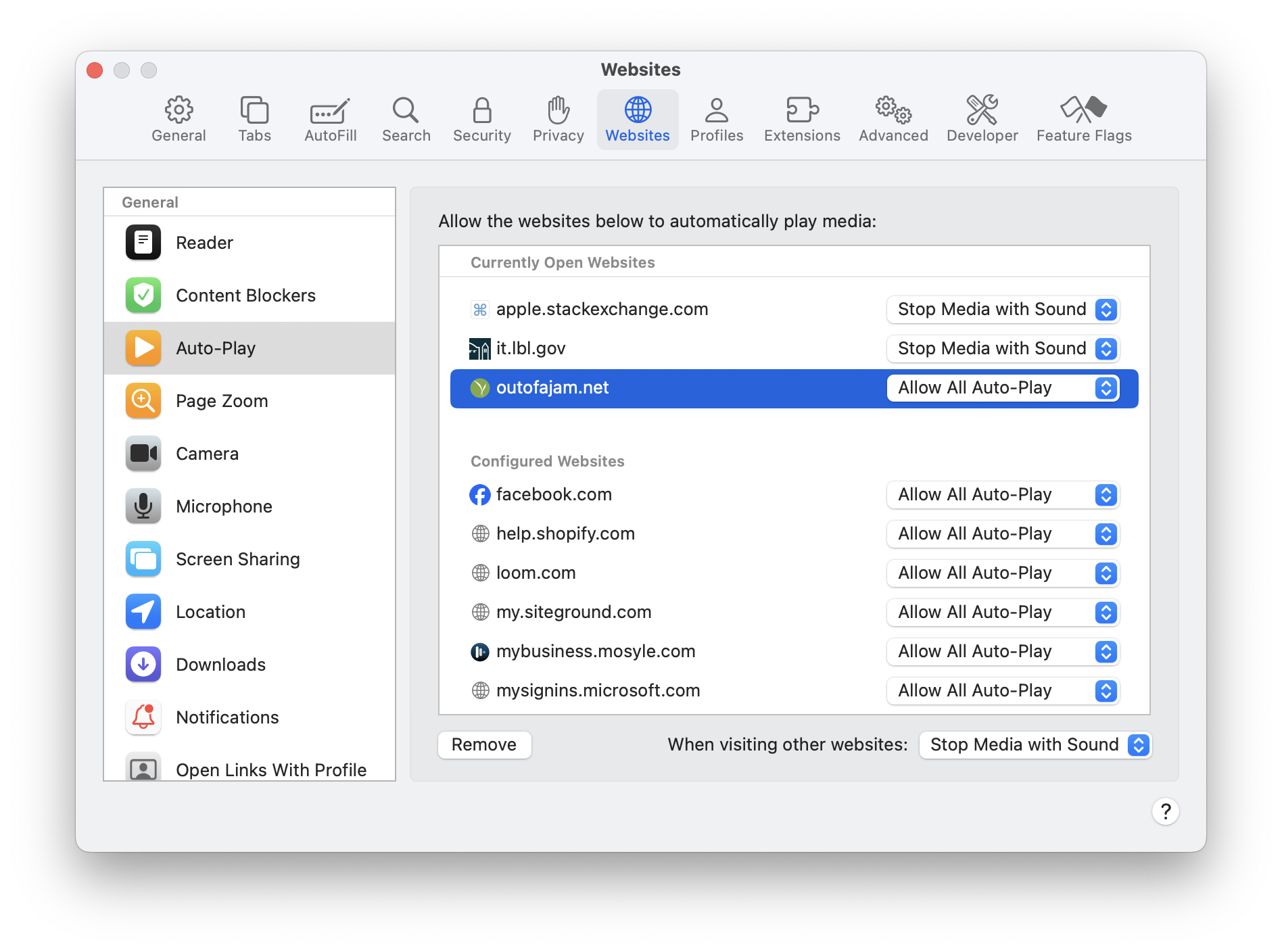This screenshot has height=952, width=1282.
Task: Open the Notifications bell icon
Action: click(x=143, y=717)
